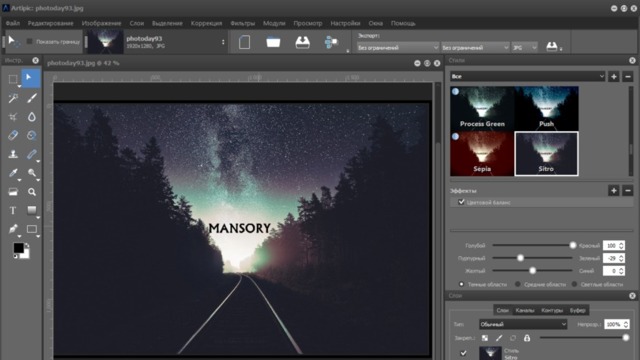Select the Pen tool
The width and height of the screenshot is (640, 360).
click(13, 229)
